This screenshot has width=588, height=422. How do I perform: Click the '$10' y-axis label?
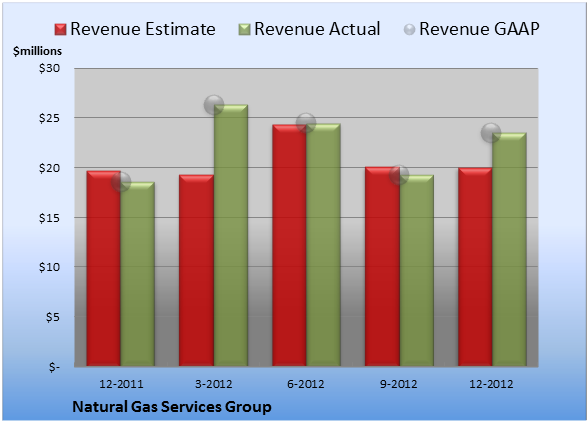50,267
